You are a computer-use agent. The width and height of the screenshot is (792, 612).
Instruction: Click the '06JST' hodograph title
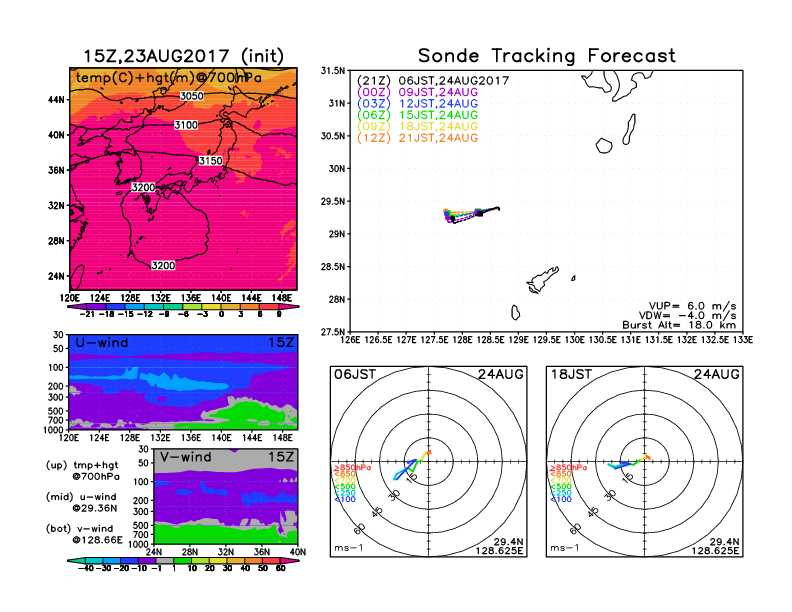355,374
